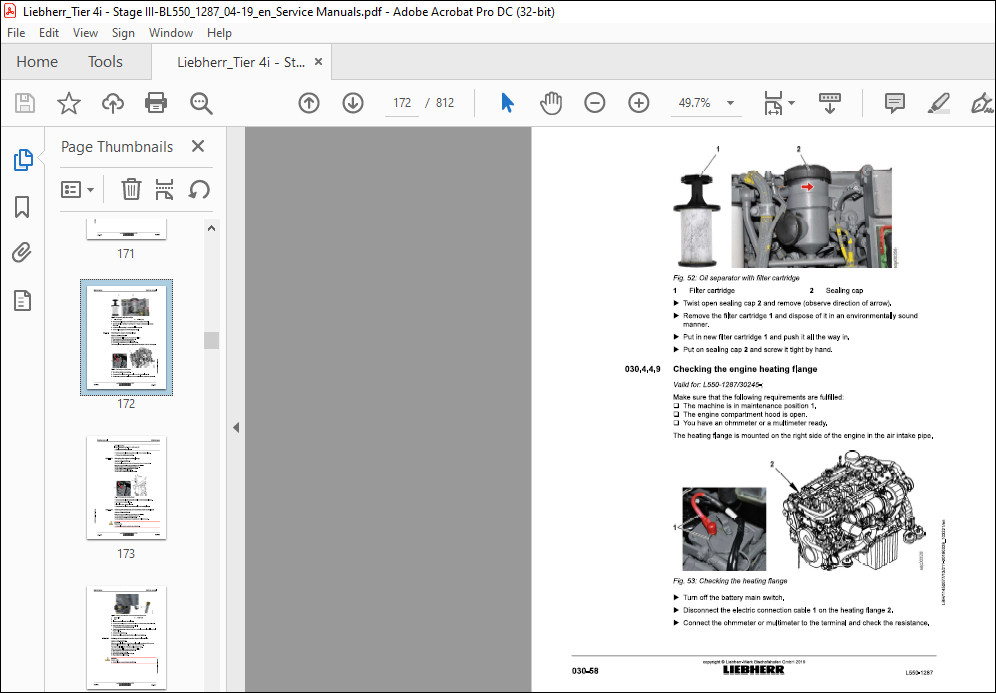The height and width of the screenshot is (693, 996).
Task: Select the Liebherr_Tier 4i document tab
Action: (241, 62)
